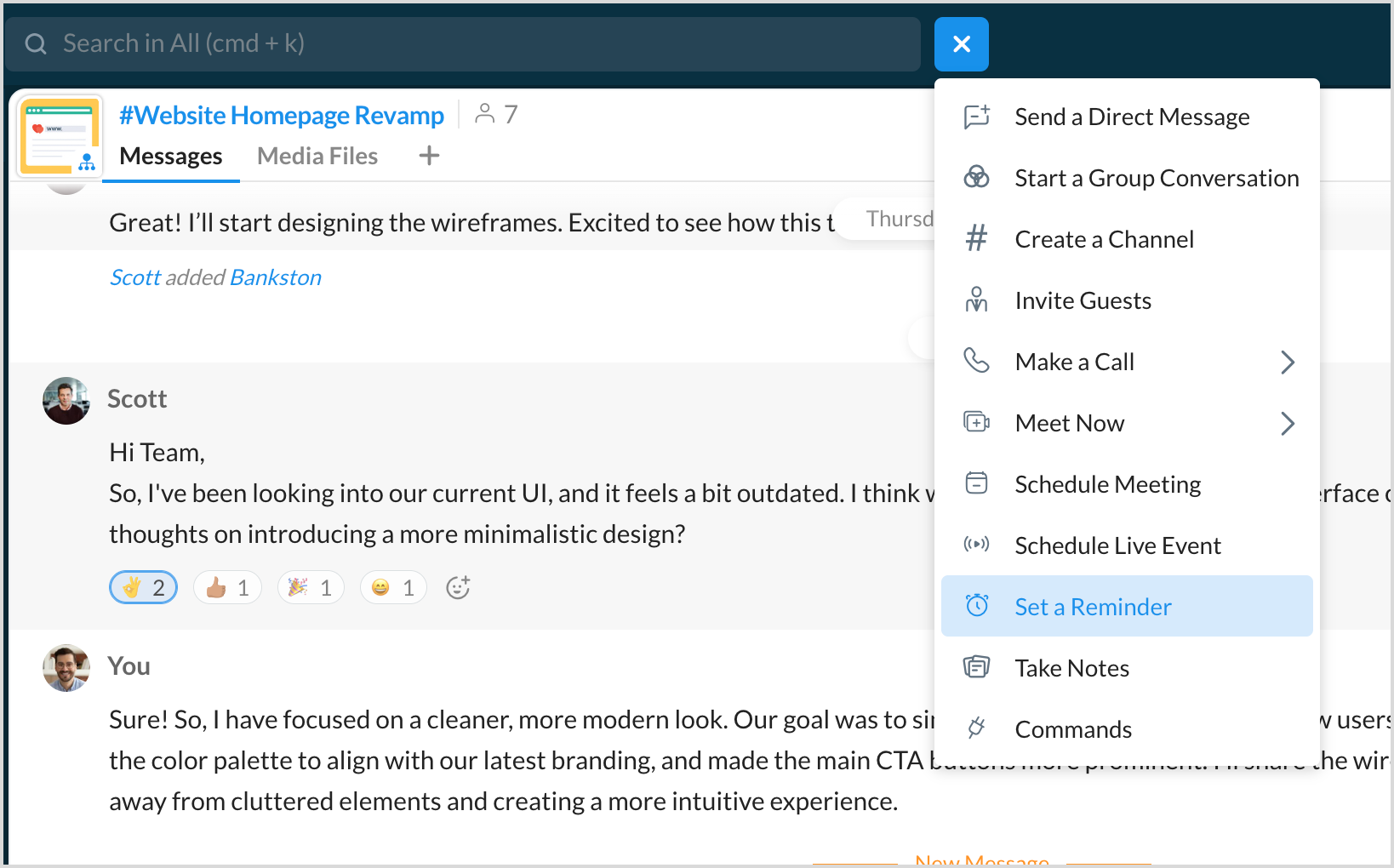Screen dimensions: 1394x868
Task: Toggle the party popper reaction
Action: (311, 587)
